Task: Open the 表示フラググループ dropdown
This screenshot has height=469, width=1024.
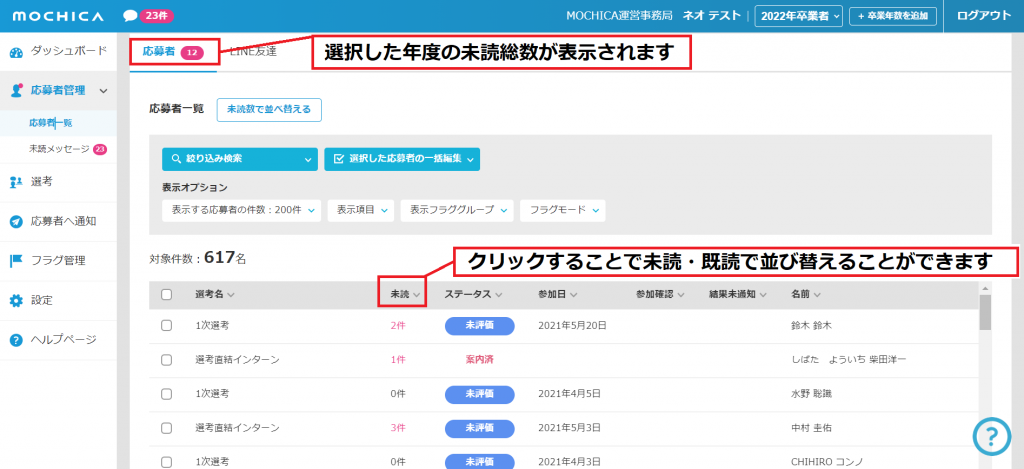Action: point(457,210)
